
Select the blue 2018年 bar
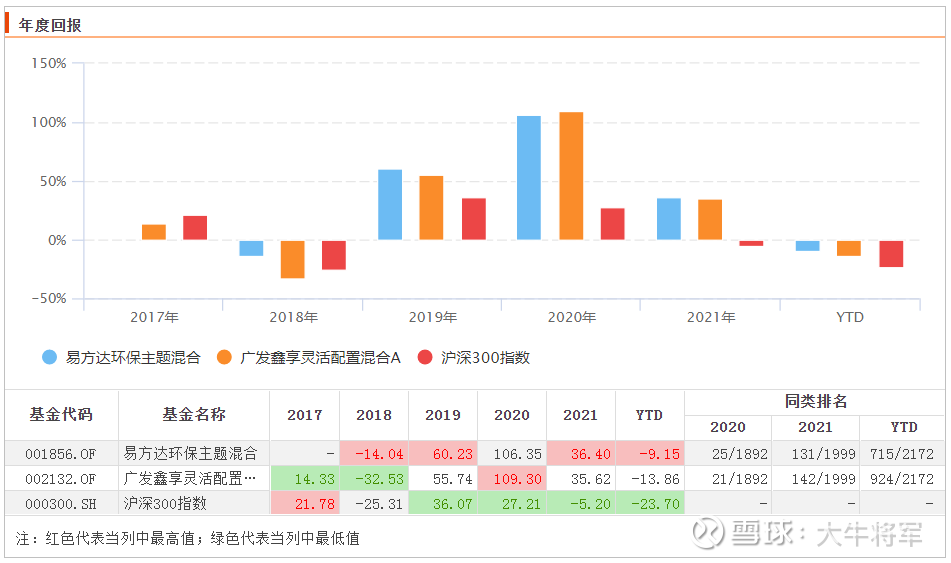pos(251,248)
